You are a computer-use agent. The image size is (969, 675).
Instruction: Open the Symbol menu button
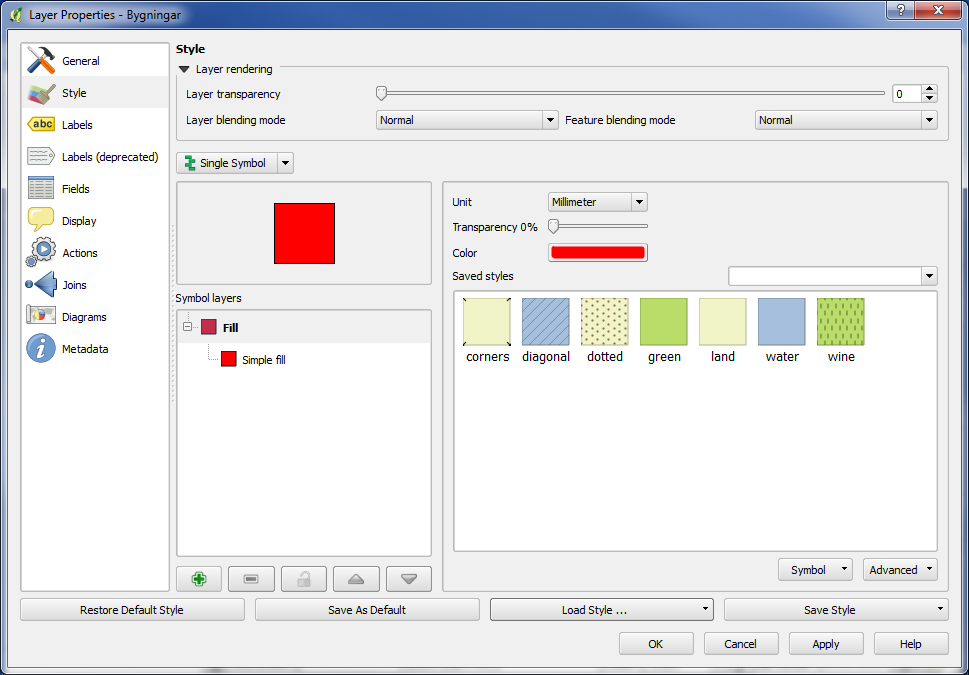[815, 570]
